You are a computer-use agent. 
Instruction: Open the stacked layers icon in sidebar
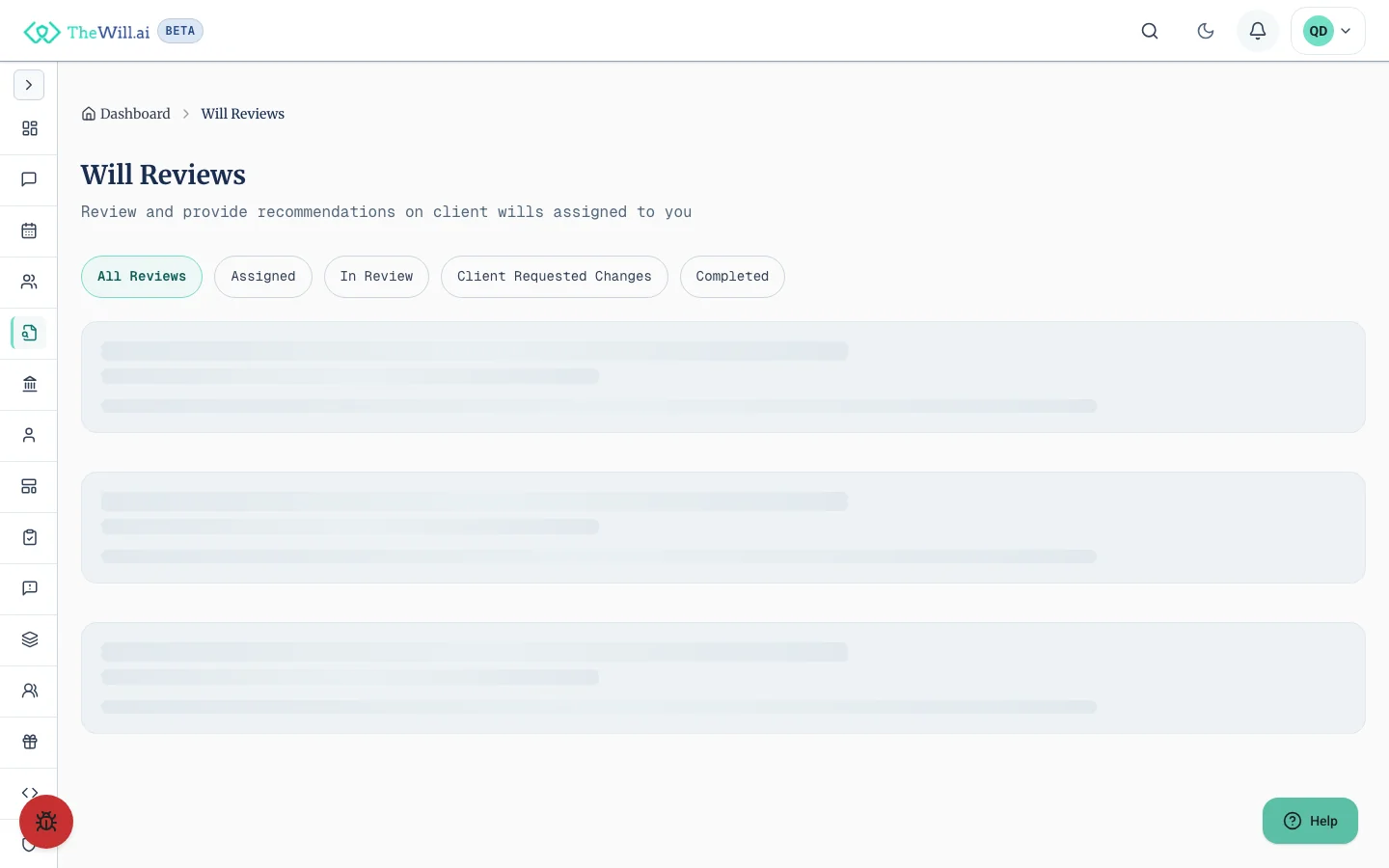[29, 639]
